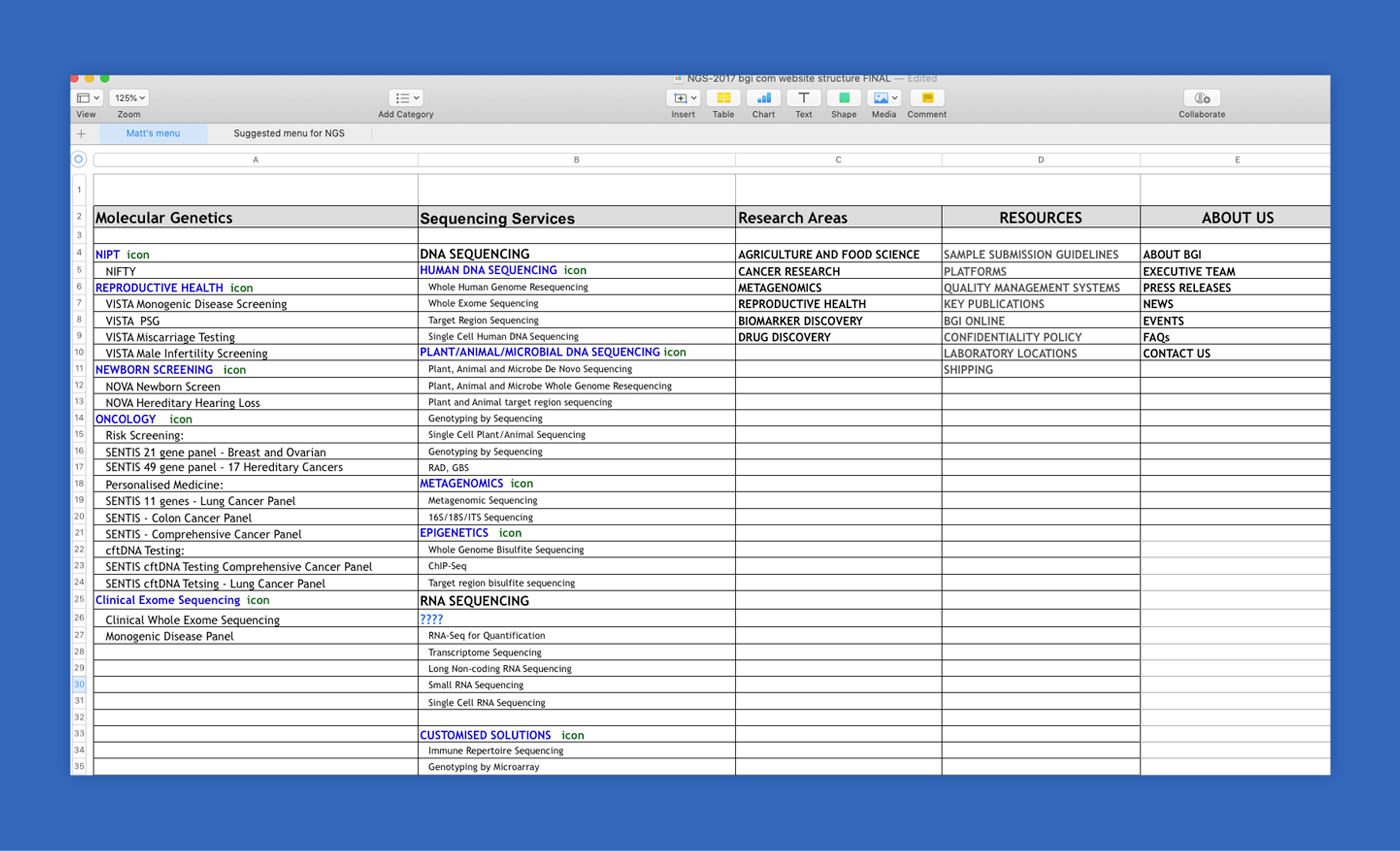The image size is (1400, 851).
Task: Click the Comment toolbar icon
Action: pos(927,98)
